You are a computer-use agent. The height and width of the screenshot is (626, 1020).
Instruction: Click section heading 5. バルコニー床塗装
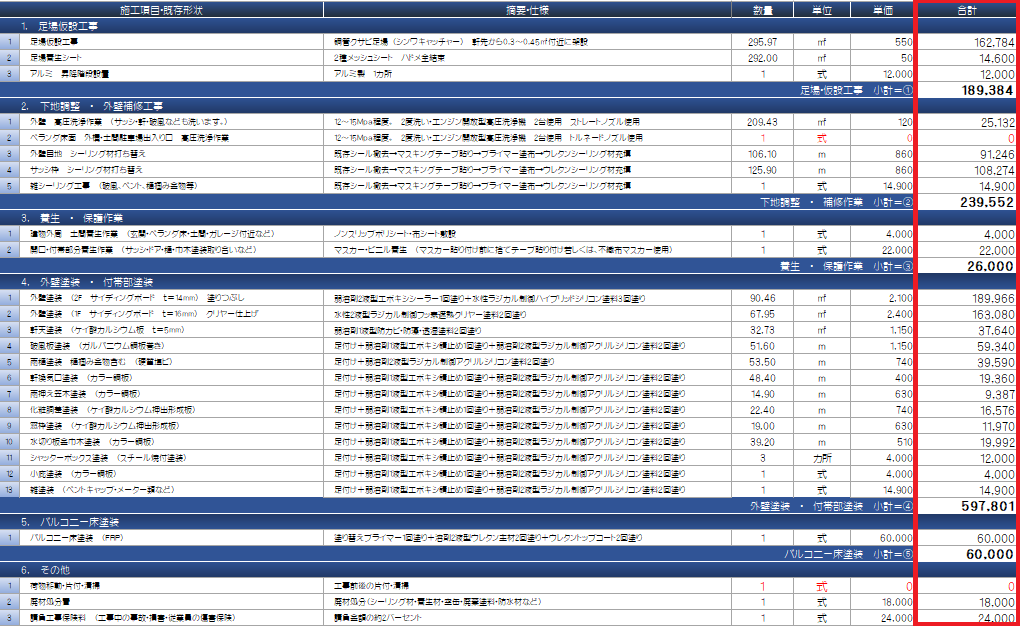click(x=70, y=522)
